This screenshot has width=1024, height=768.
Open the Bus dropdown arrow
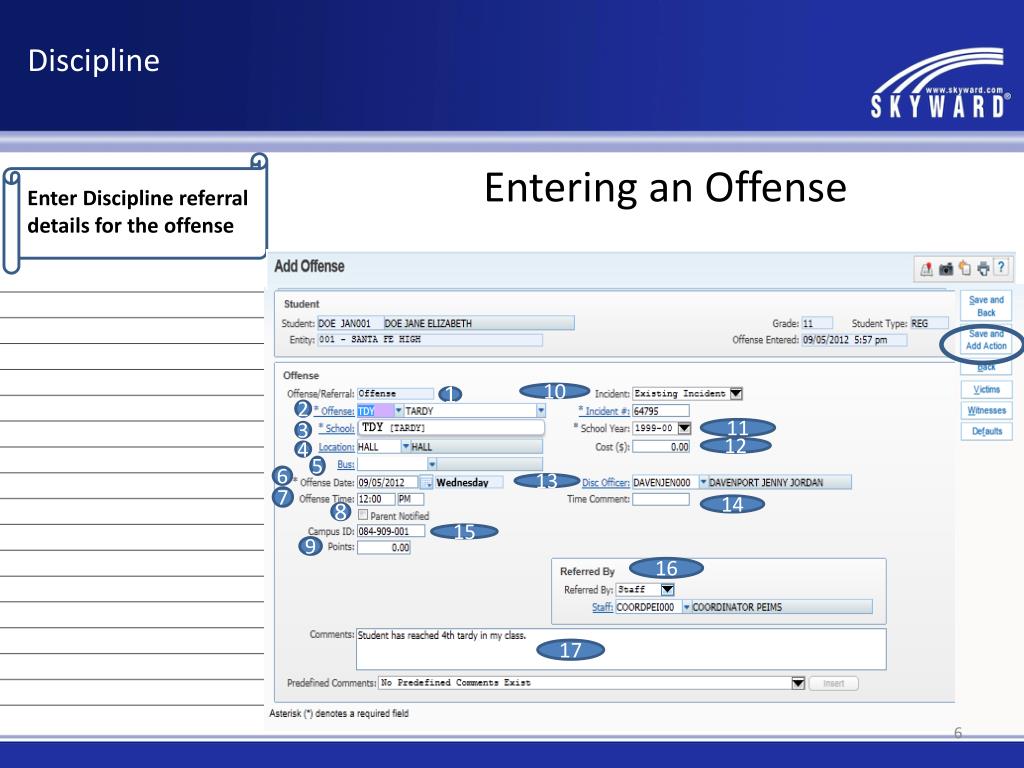pyautogui.click(x=431, y=464)
